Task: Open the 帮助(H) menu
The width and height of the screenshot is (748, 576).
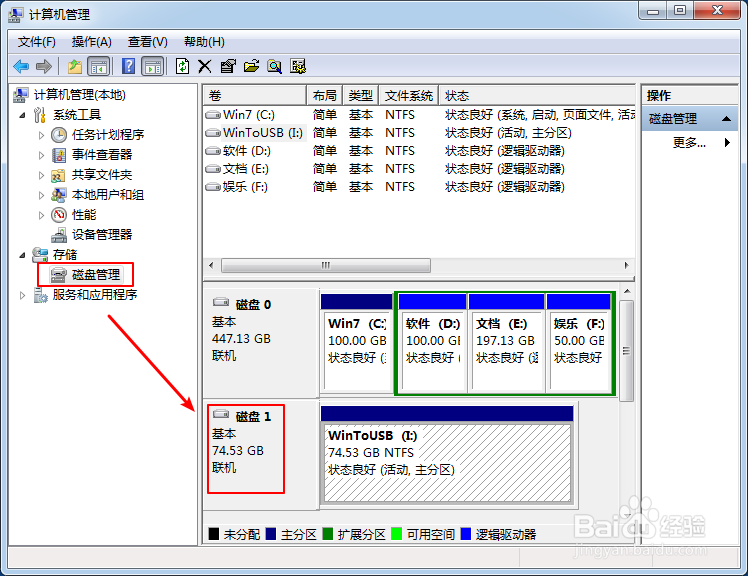Action: 204,42
